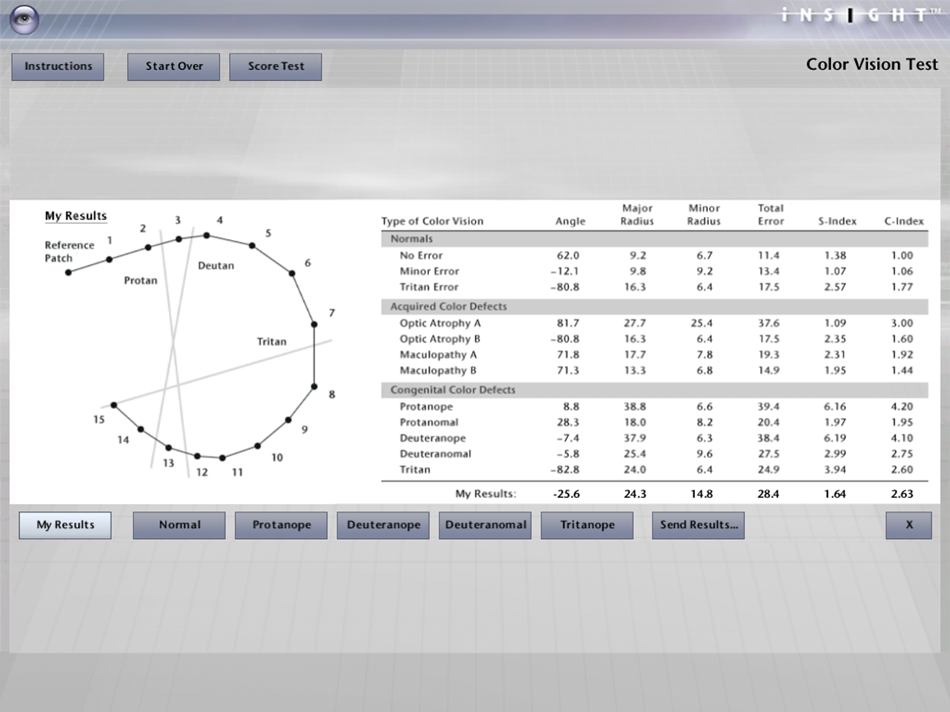Click the 'C-Index' column header
The image size is (950, 712).
click(x=903, y=221)
